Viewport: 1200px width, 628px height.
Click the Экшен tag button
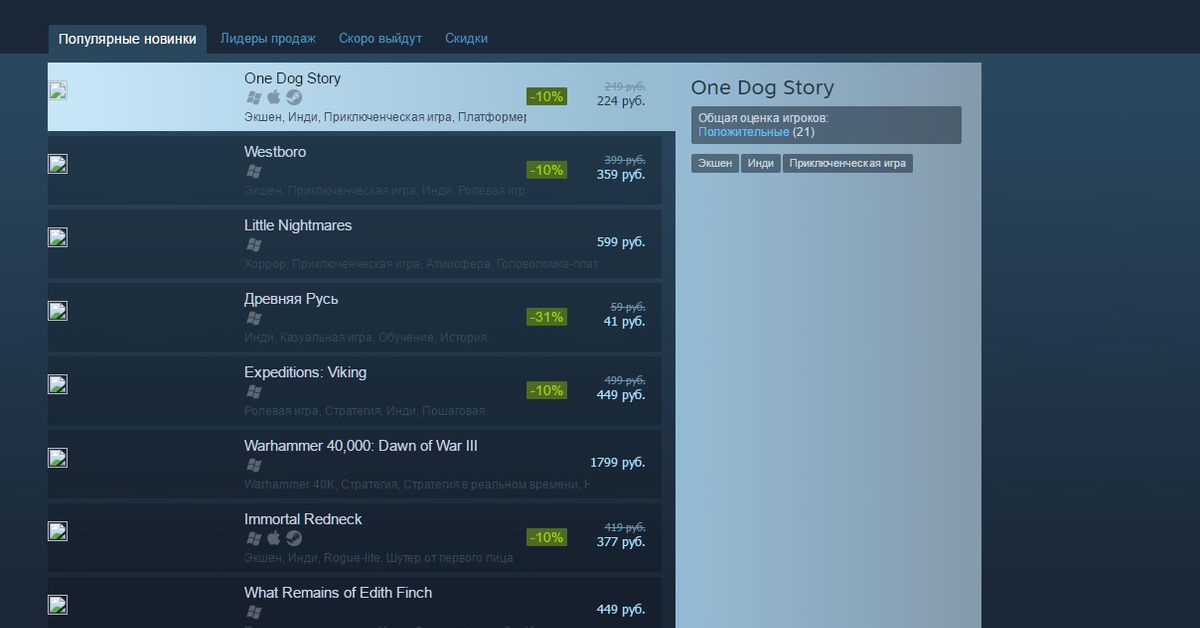[x=714, y=163]
